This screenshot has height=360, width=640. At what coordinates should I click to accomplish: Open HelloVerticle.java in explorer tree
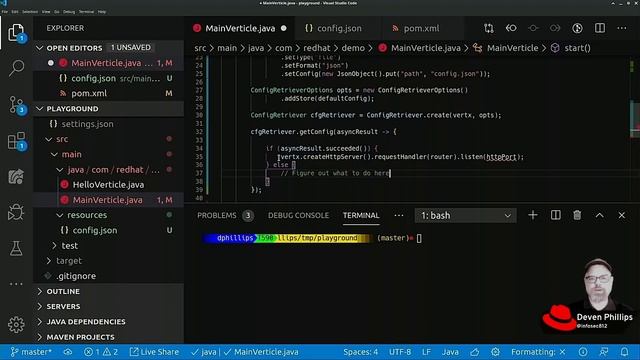pos(109,184)
